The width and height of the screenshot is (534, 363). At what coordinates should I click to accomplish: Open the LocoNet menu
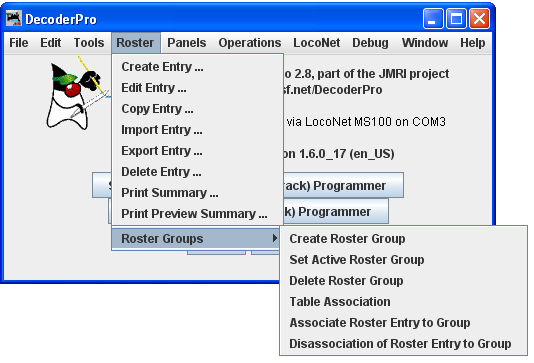[317, 43]
